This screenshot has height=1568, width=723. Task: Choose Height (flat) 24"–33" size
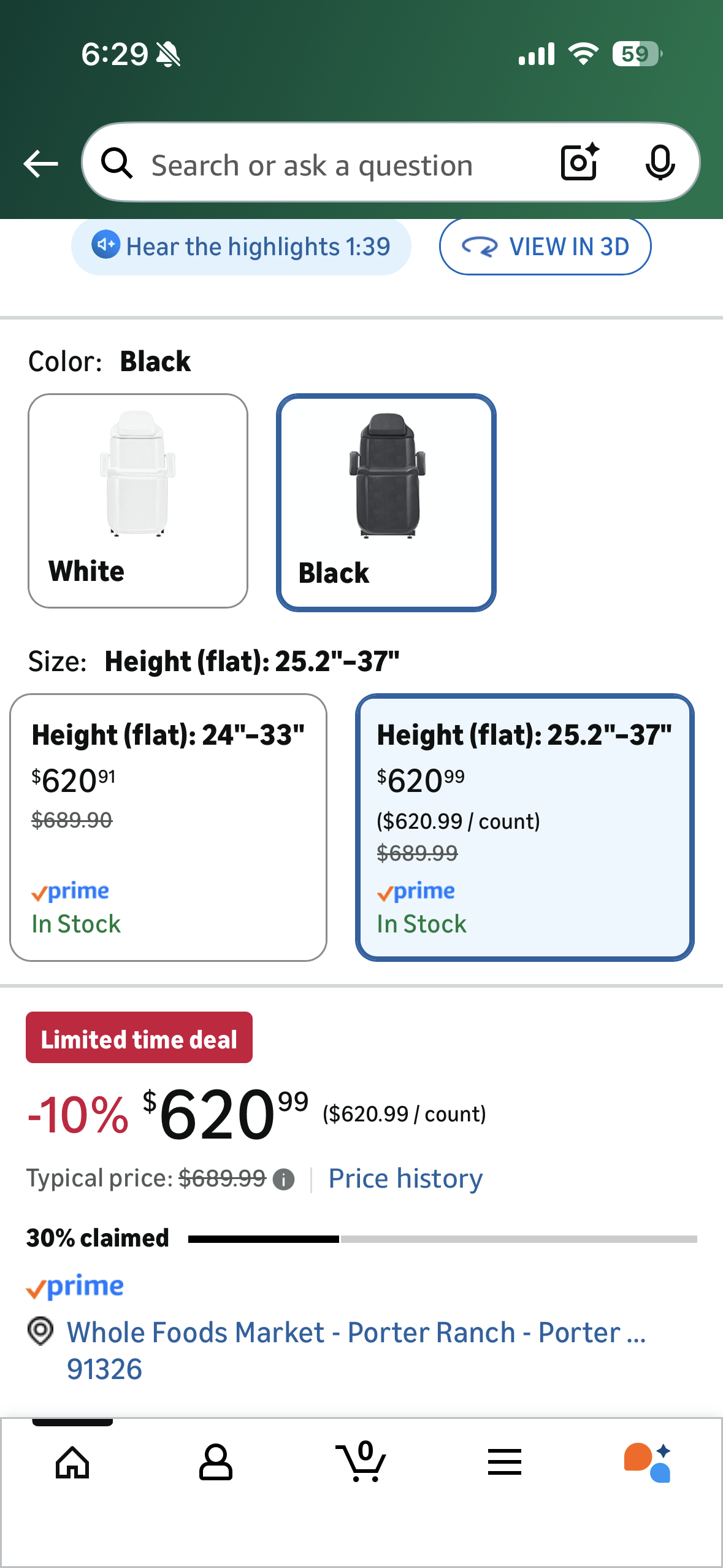coord(168,827)
